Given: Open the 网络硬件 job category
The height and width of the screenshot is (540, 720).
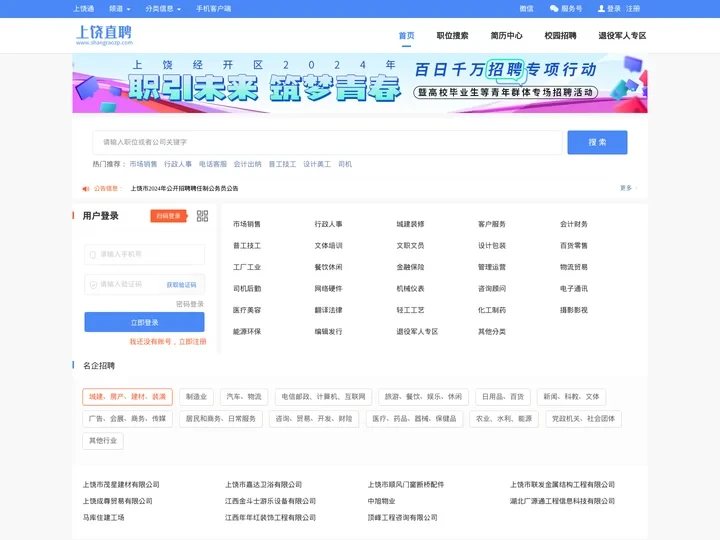Looking at the screenshot, I should click(x=328, y=288).
